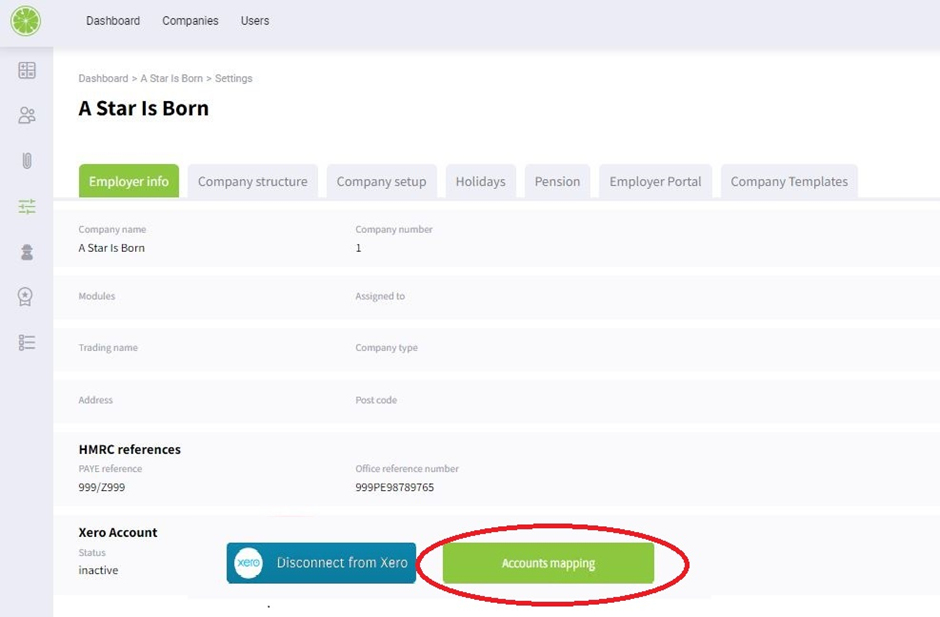Select the Employer info tab

coord(129,181)
